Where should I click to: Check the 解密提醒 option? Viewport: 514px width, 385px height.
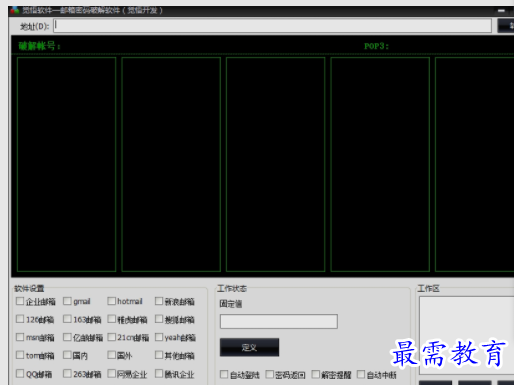[315, 374]
